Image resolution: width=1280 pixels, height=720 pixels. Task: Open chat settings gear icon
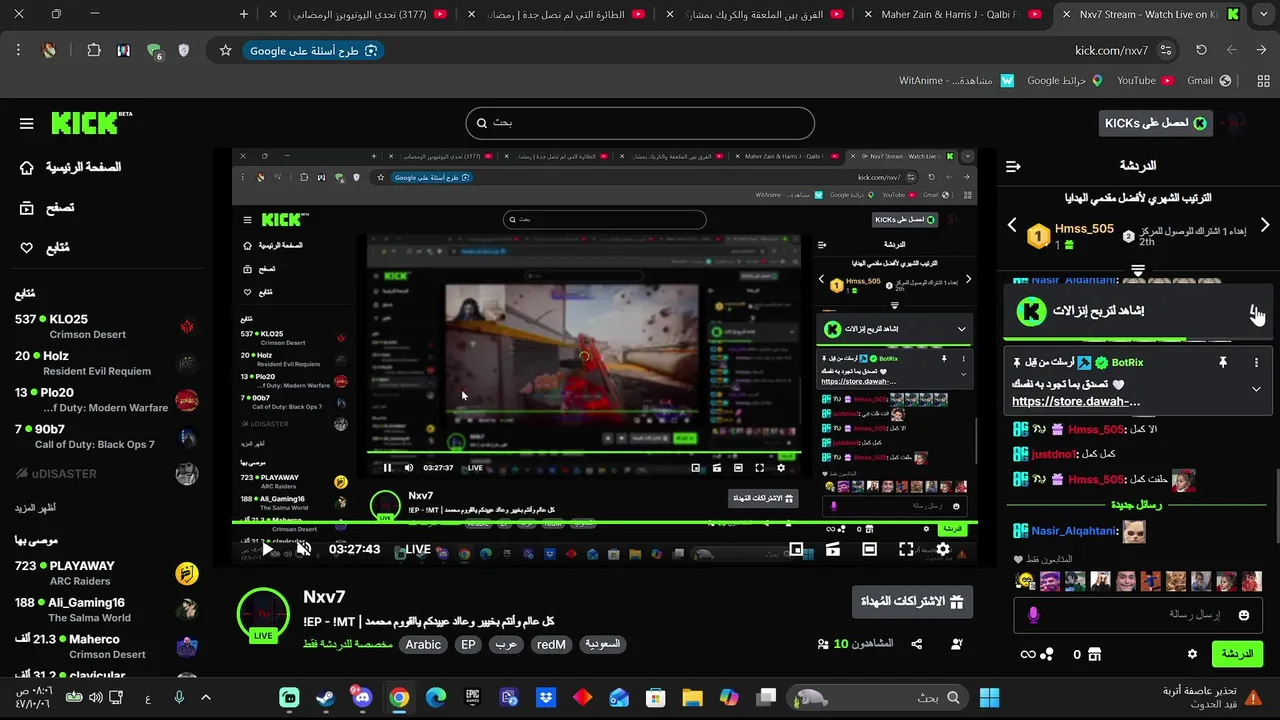tap(1192, 654)
